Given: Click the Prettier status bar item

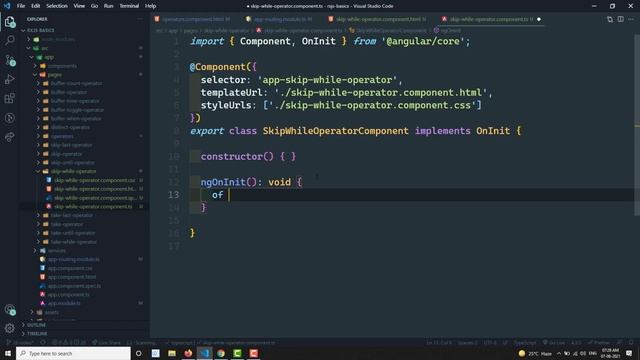Looking at the screenshot, I should [x=599, y=343].
